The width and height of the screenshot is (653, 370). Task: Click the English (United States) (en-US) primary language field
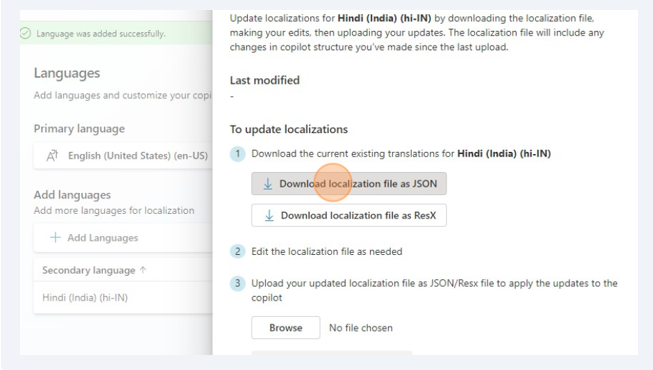pyautogui.click(x=123, y=156)
